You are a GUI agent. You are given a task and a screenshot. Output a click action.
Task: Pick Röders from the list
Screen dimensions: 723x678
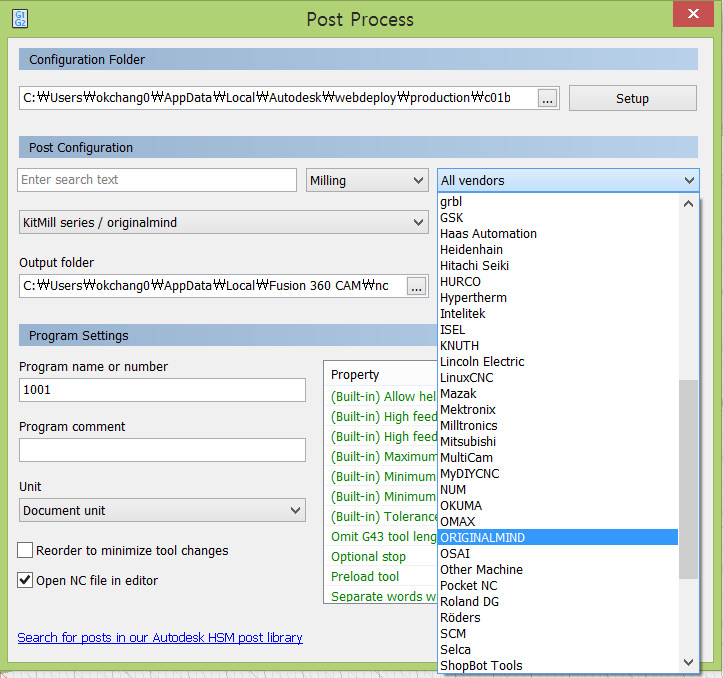coord(558,618)
